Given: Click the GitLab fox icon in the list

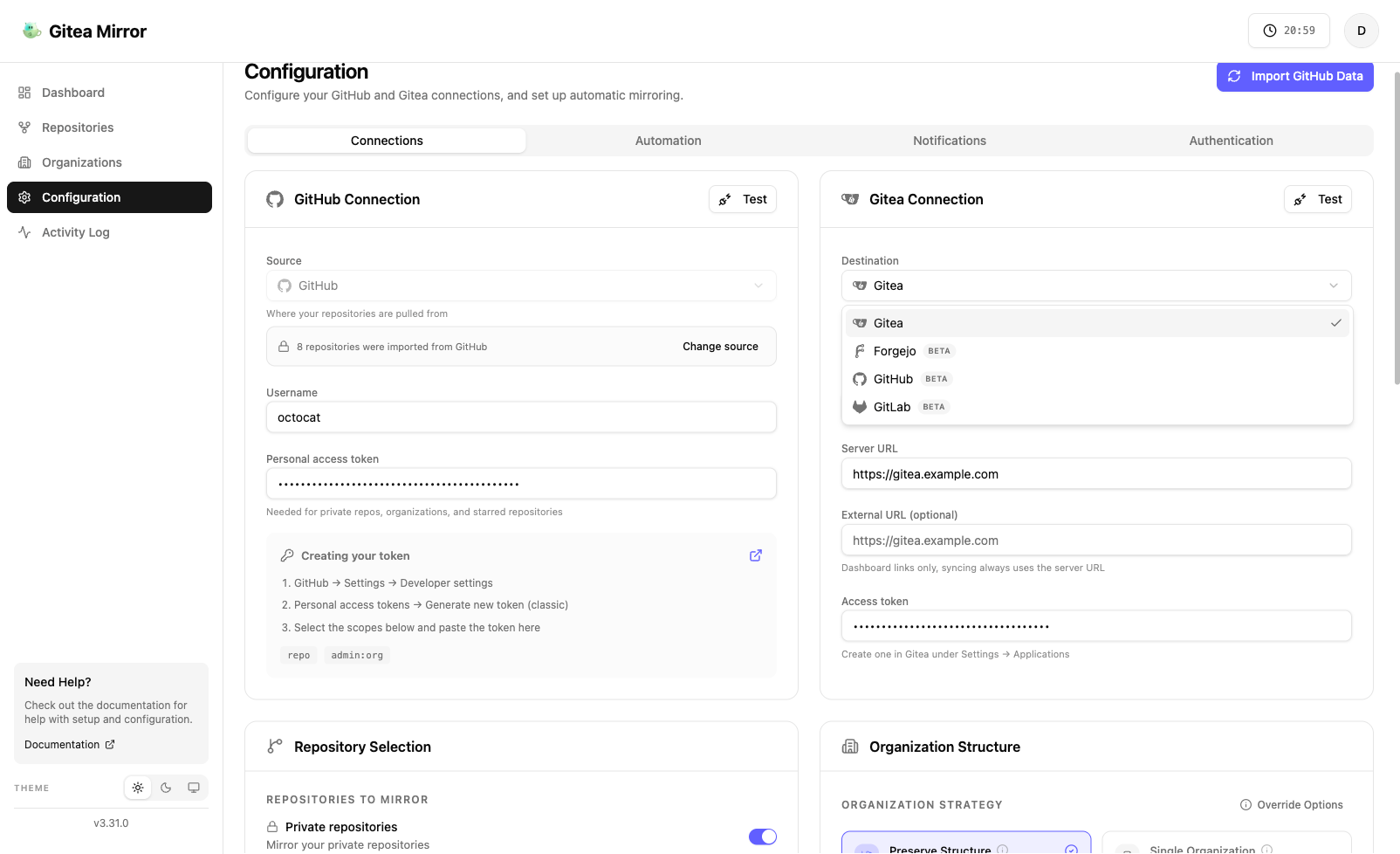Looking at the screenshot, I should coord(860,407).
